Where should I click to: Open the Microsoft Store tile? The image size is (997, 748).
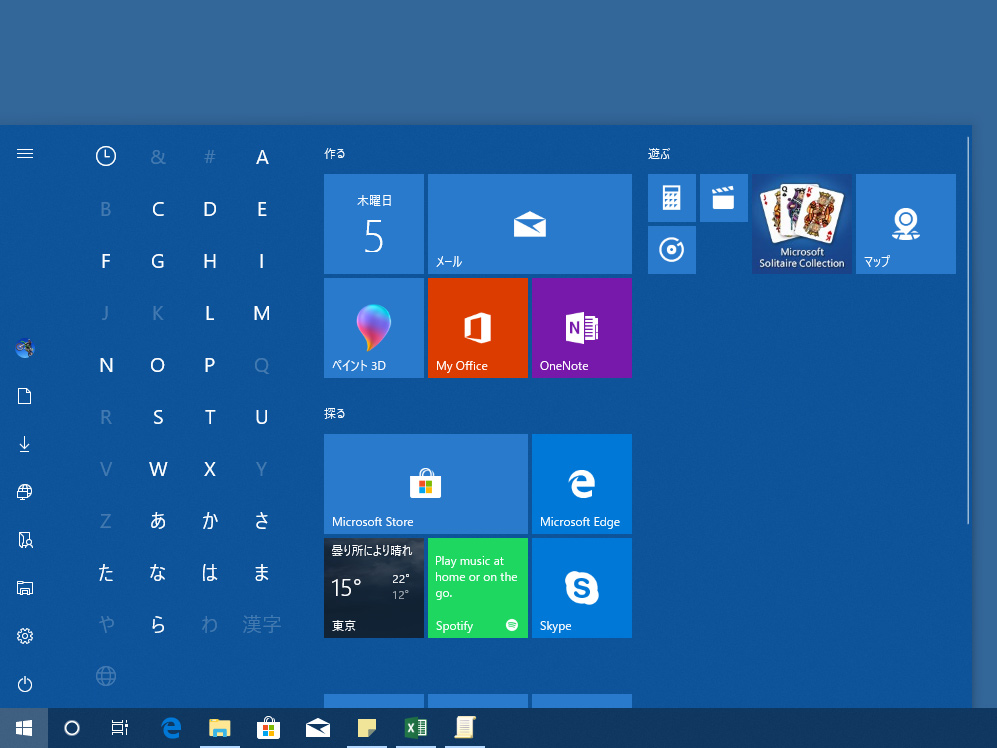[x=425, y=484]
